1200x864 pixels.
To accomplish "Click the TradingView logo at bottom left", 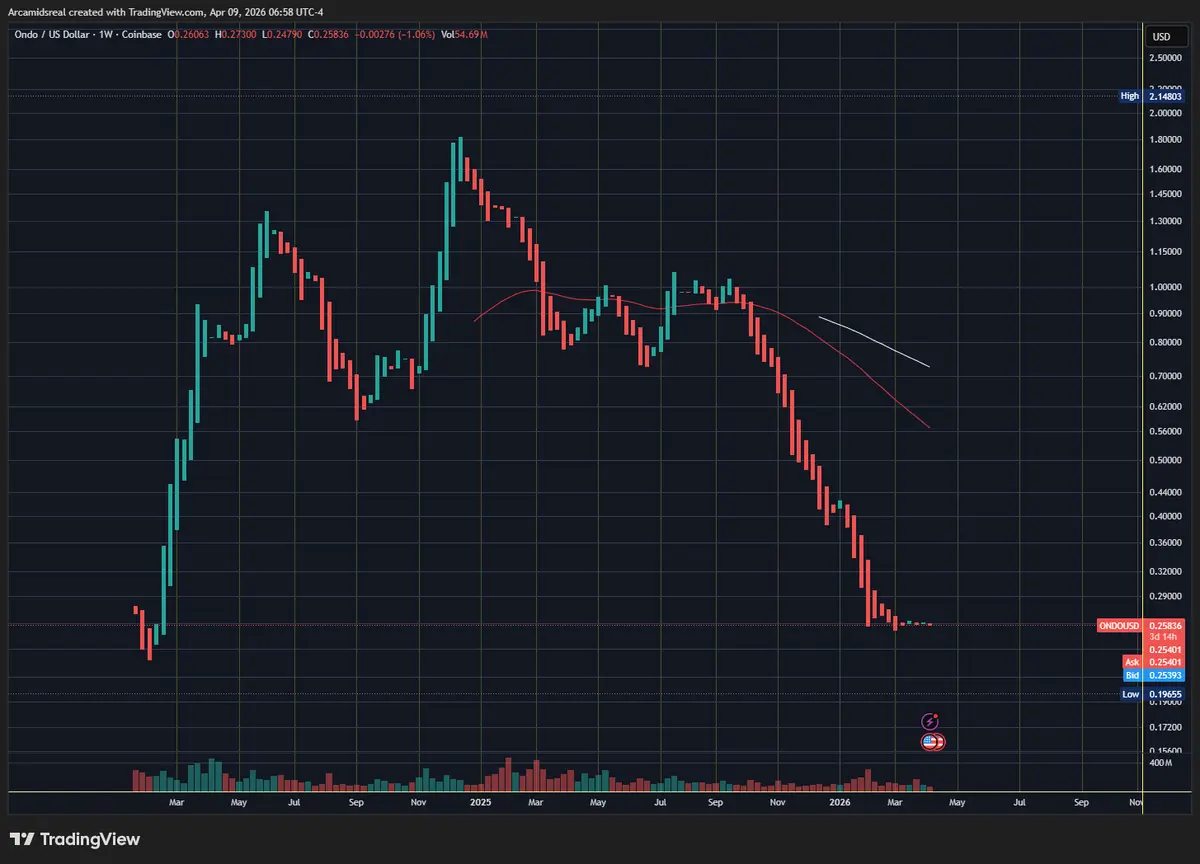I will click(75, 839).
